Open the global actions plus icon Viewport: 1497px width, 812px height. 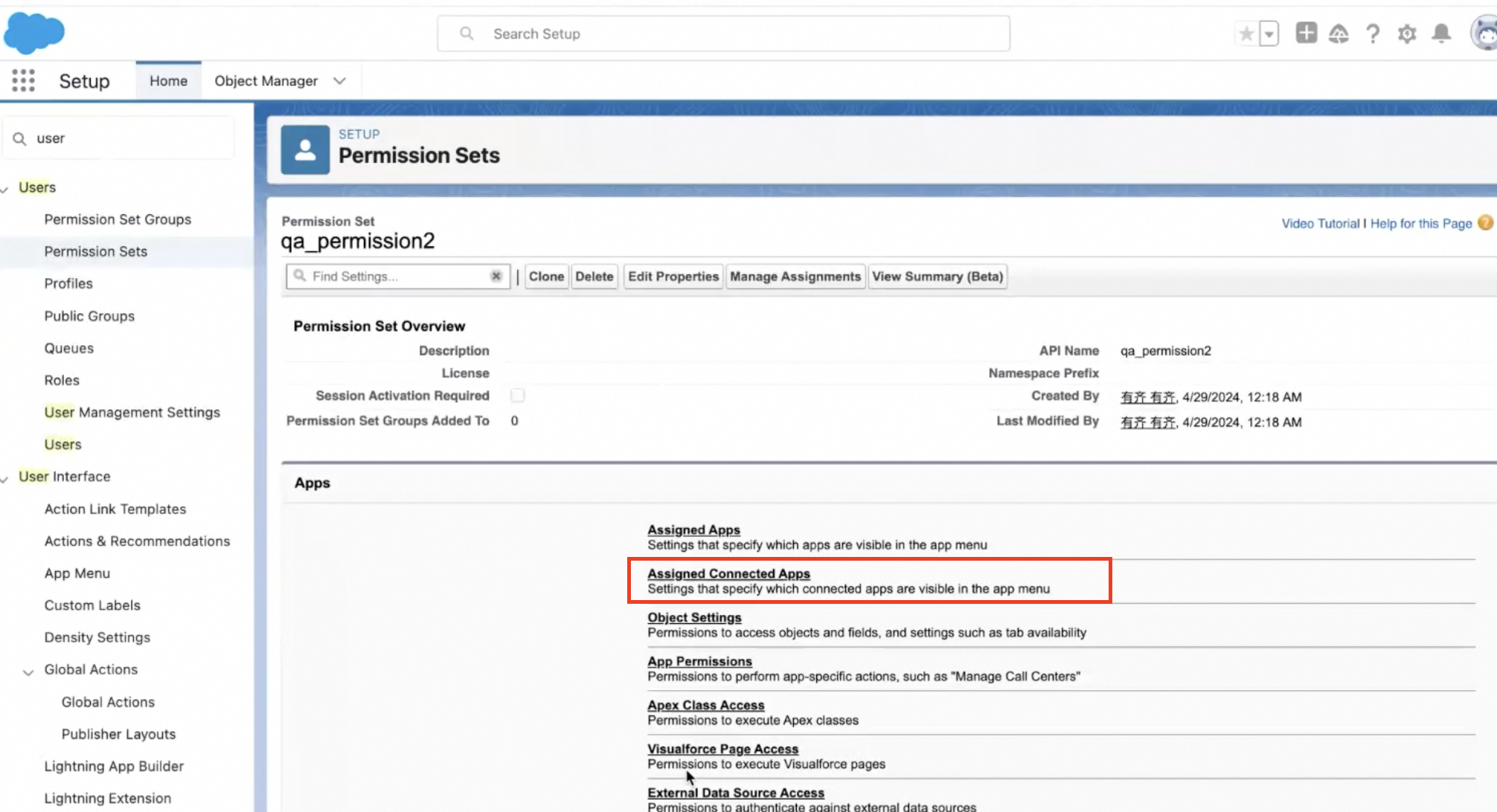coord(1306,33)
